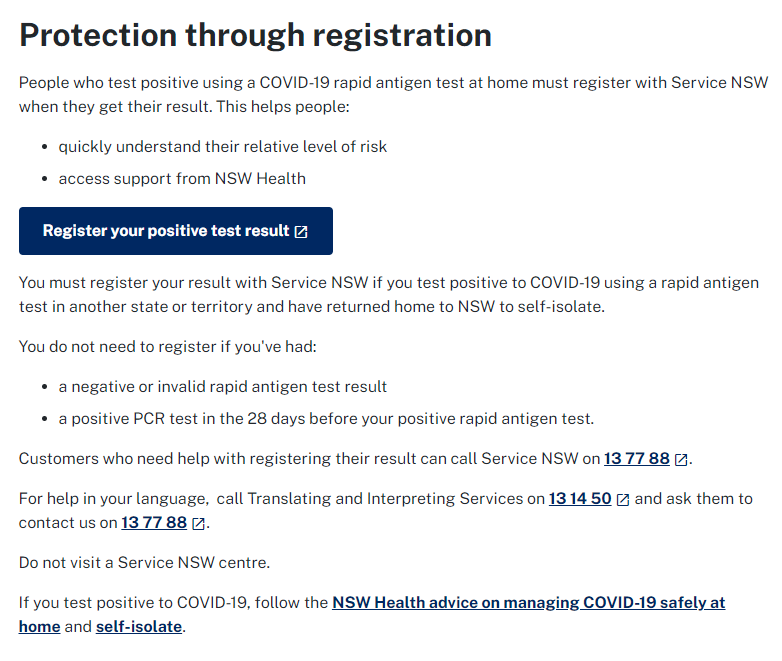The height and width of the screenshot is (661, 782).
Task: Click the external icon beside the first 13 77 88
Action: pyautogui.click(x=681, y=459)
